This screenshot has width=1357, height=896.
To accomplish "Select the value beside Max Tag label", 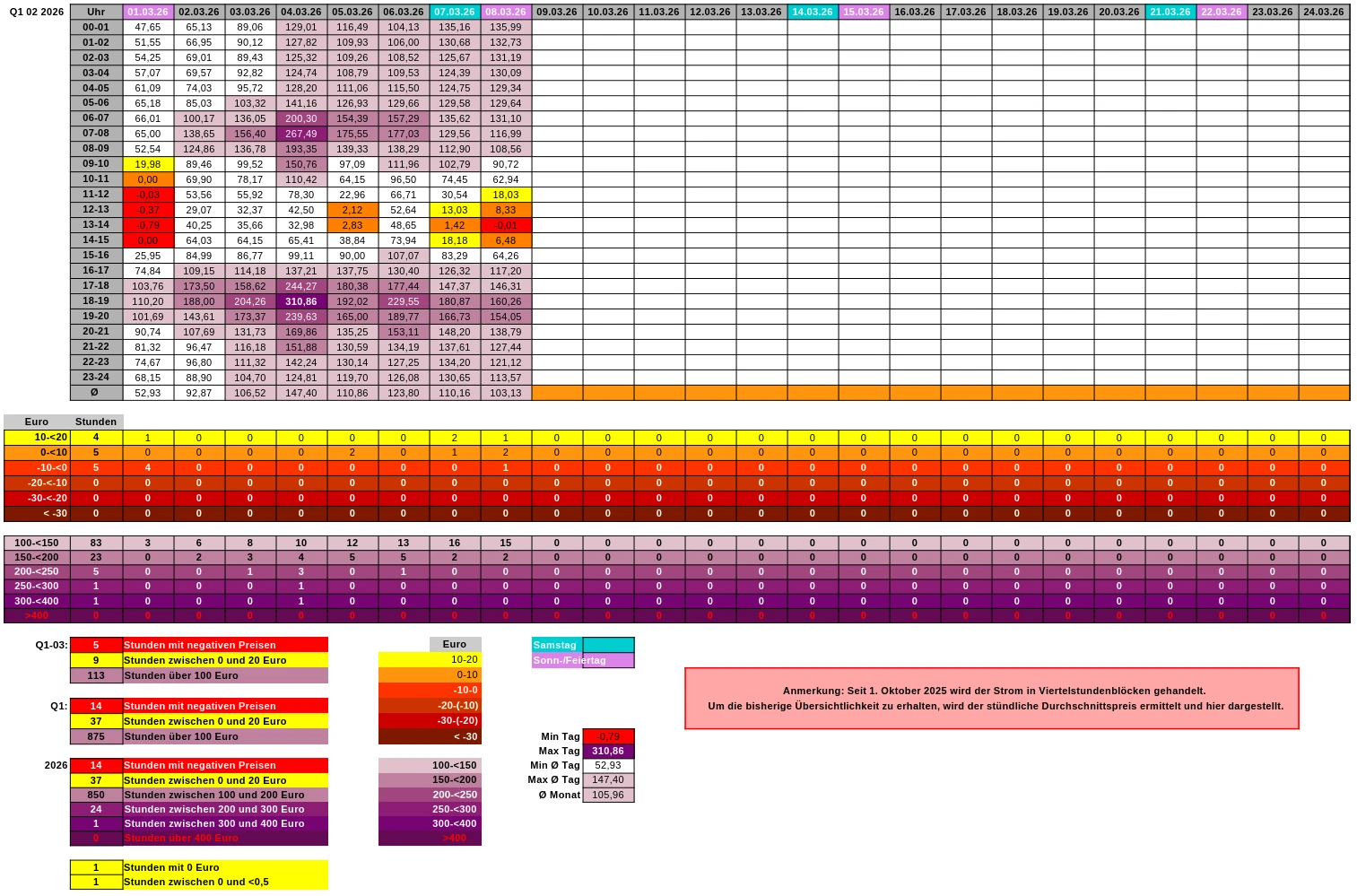I will 608,752.
